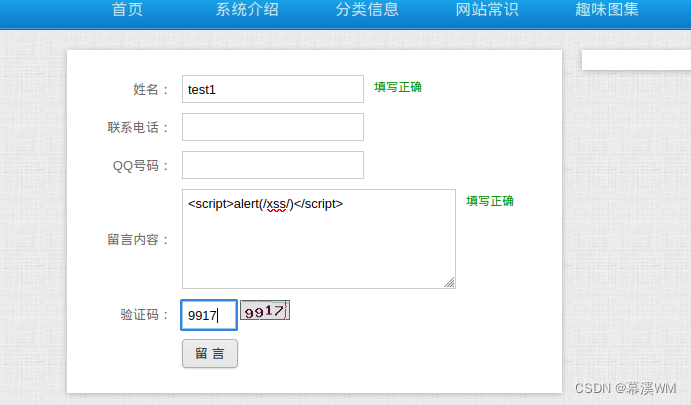Click the 验证码： field label
Screen dimensions: 691x405
(x=145, y=315)
